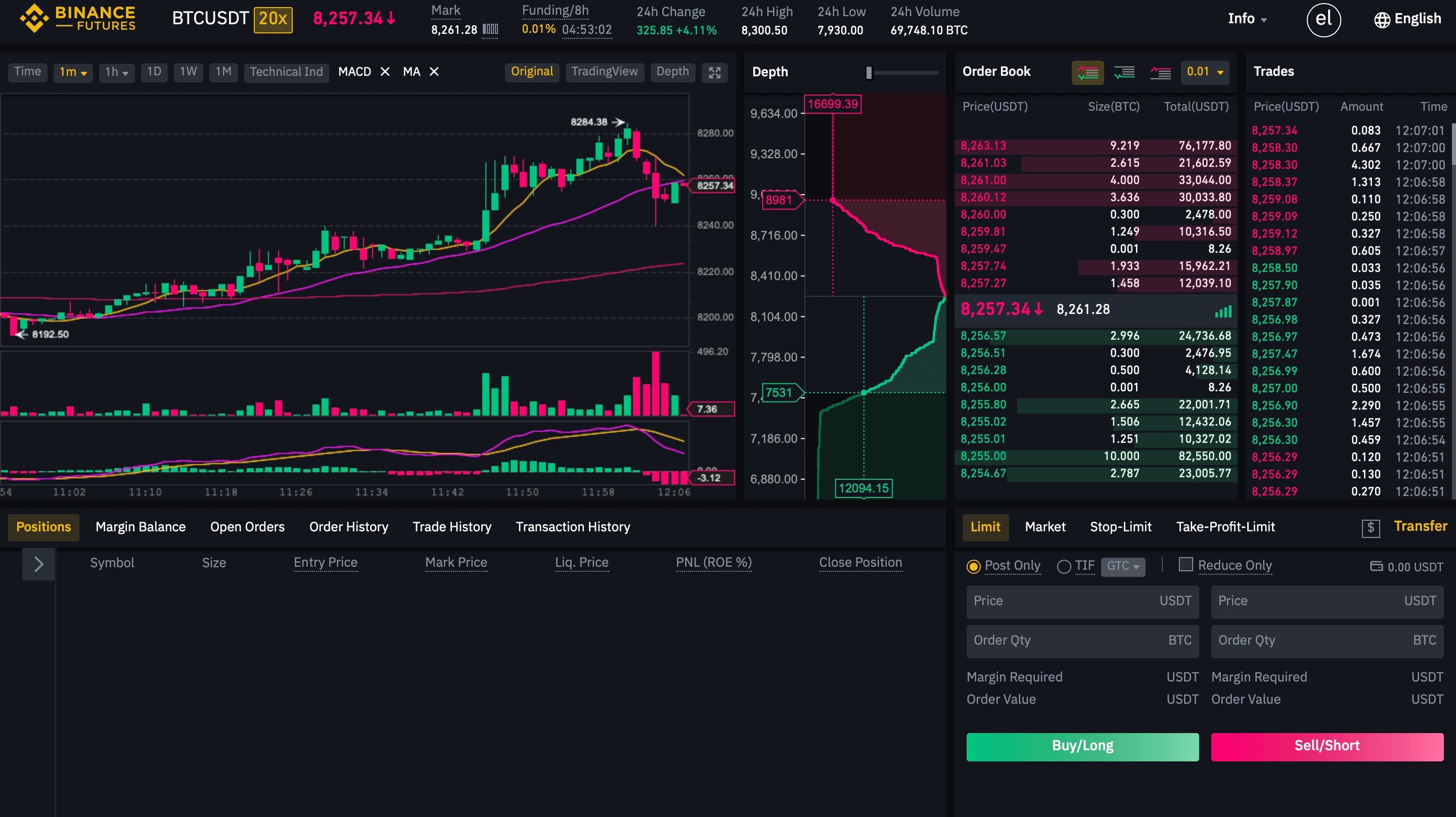Click the Liq. Price column header
This screenshot has height=817, width=1456.
(581, 563)
